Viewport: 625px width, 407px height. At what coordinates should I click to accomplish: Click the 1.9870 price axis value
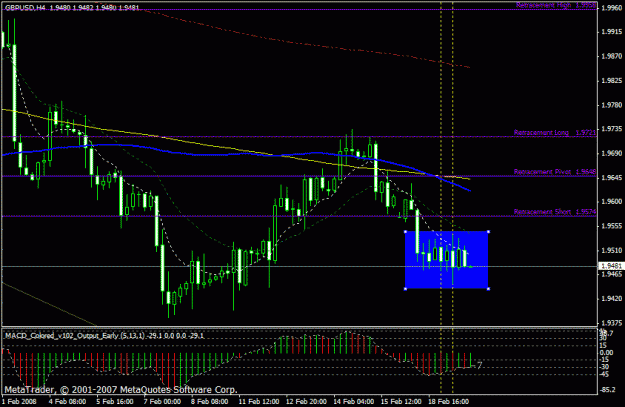611,56
